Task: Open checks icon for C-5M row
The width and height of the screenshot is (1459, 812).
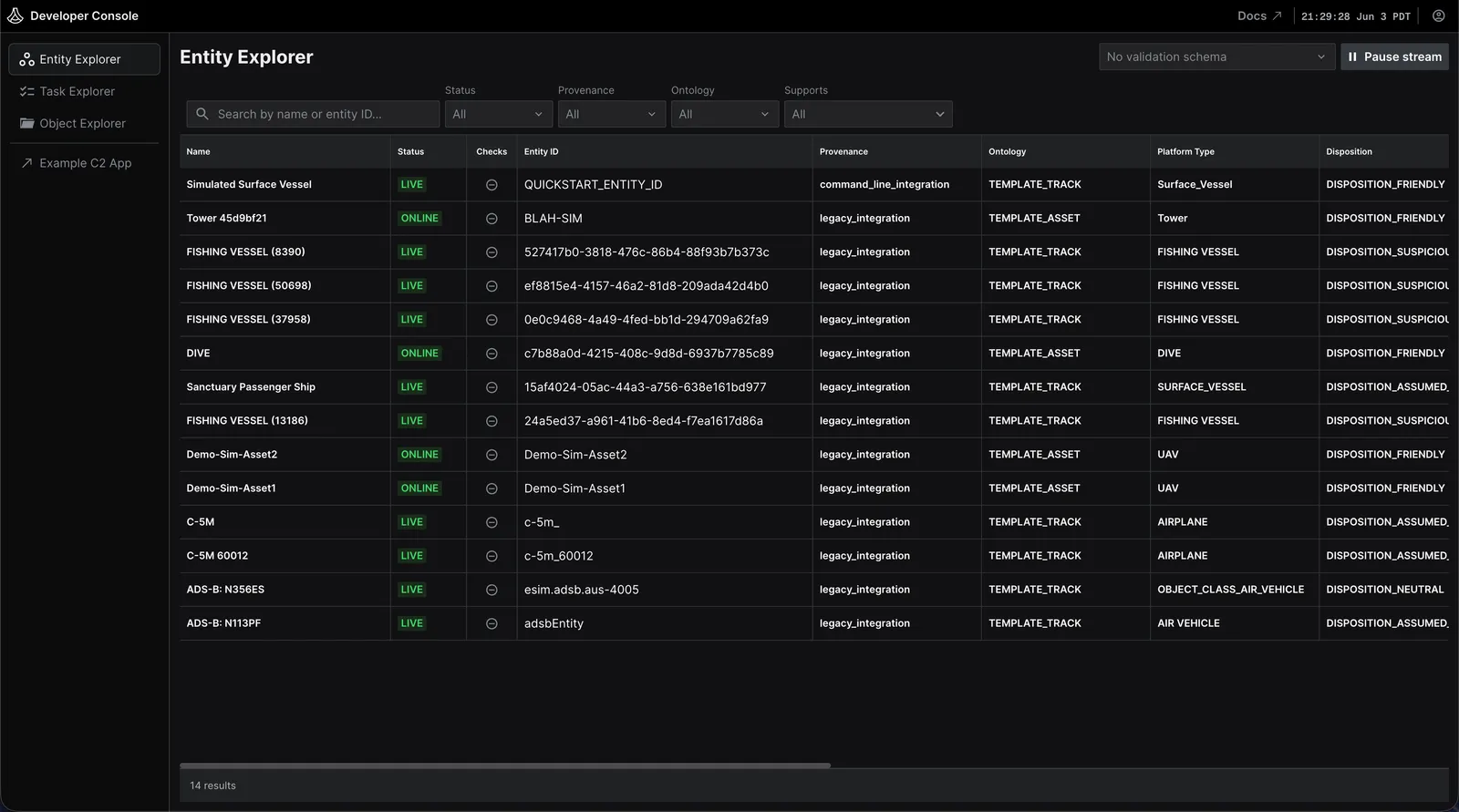Action: point(492,522)
